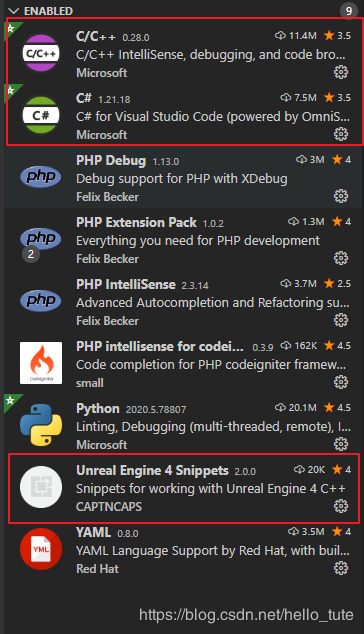
Task: Select the Python snake logo icon
Action: 41,425
